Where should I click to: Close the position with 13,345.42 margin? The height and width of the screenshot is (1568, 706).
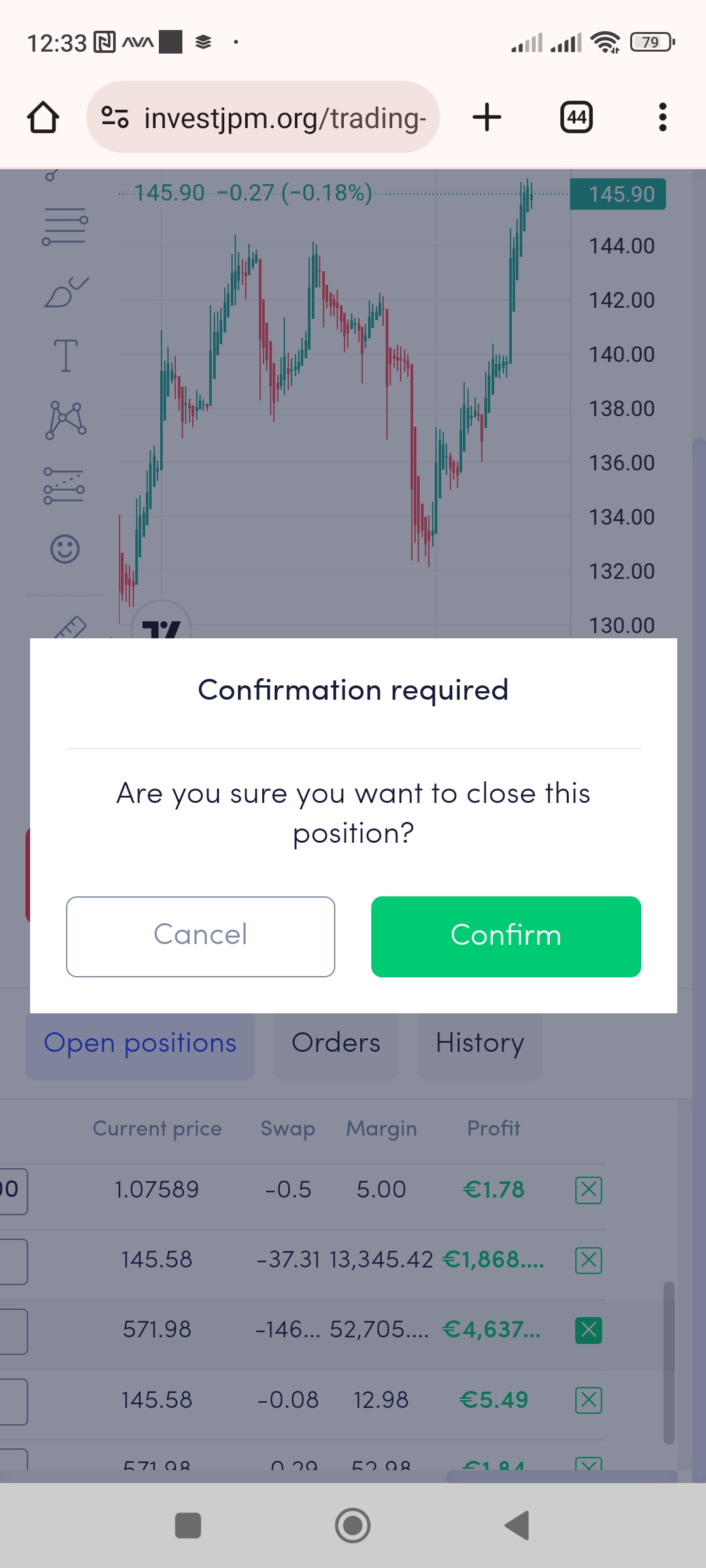click(588, 1260)
